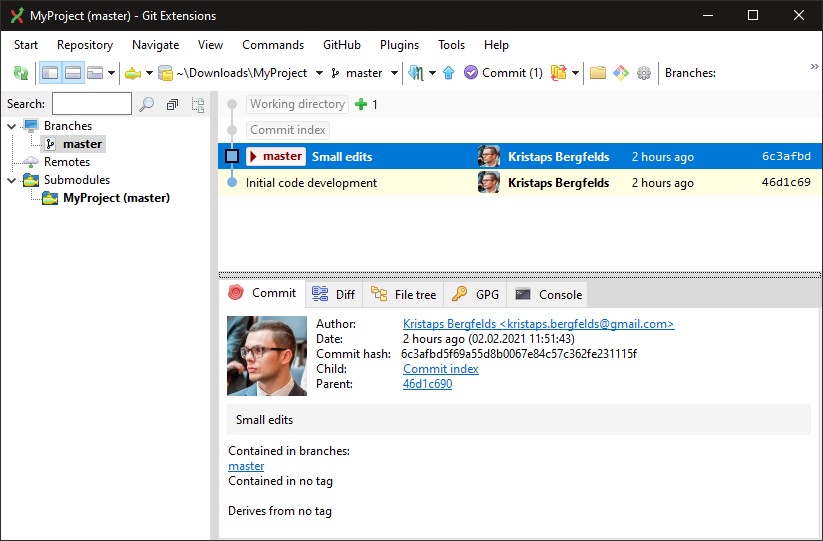Click the third layout toggle button
The height and width of the screenshot is (541, 823).
[x=95, y=73]
